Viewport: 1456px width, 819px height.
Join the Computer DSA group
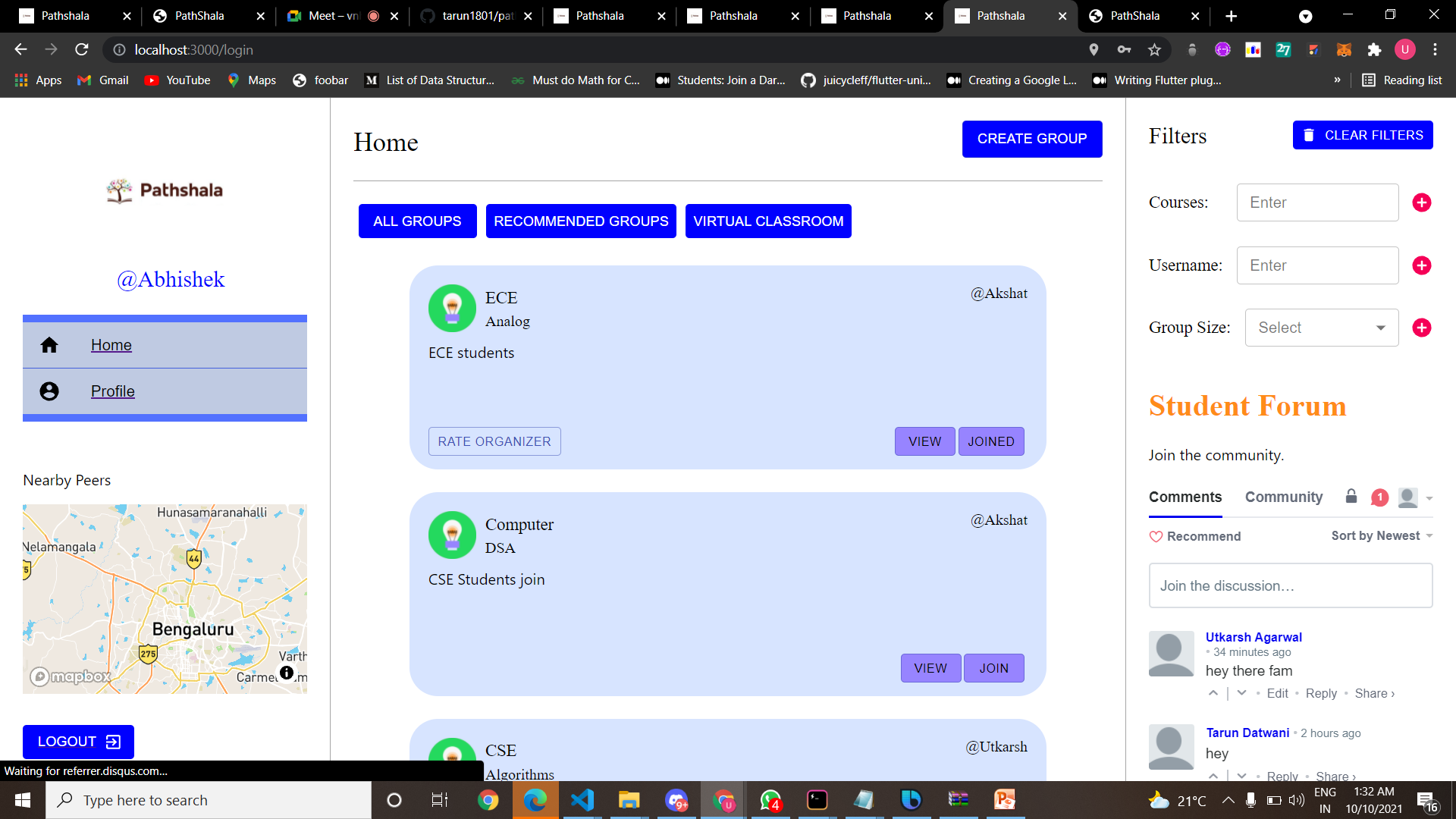[993, 668]
